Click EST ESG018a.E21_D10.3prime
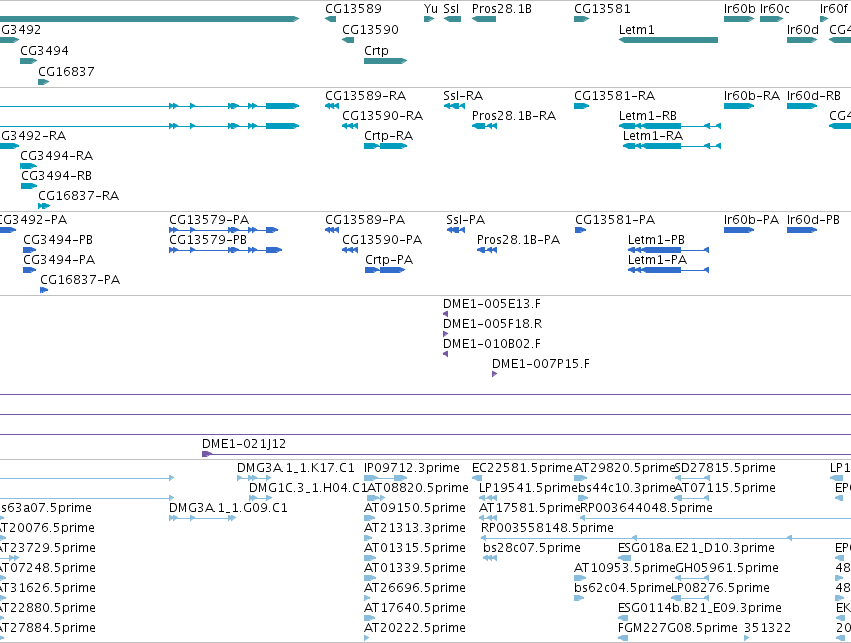This screenshot has width=851, height=643. (x=696, y=549)
